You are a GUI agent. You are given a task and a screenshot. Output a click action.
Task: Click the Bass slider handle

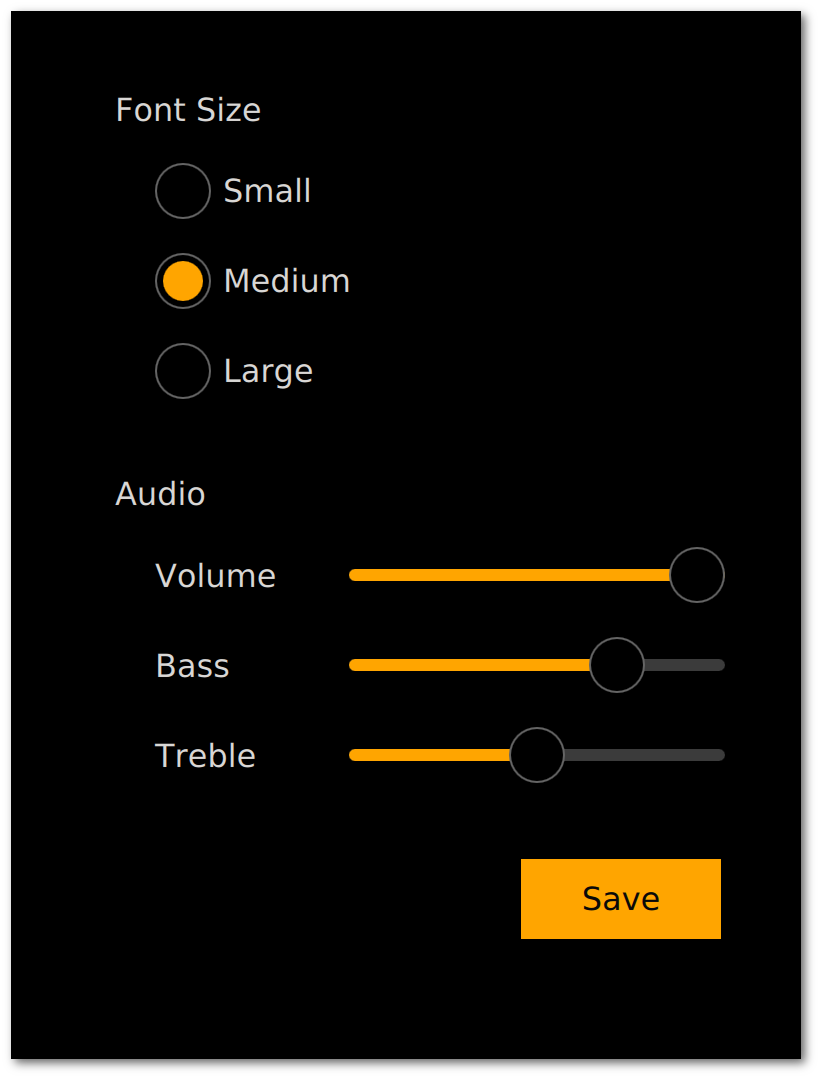click(x=616, y=664)
